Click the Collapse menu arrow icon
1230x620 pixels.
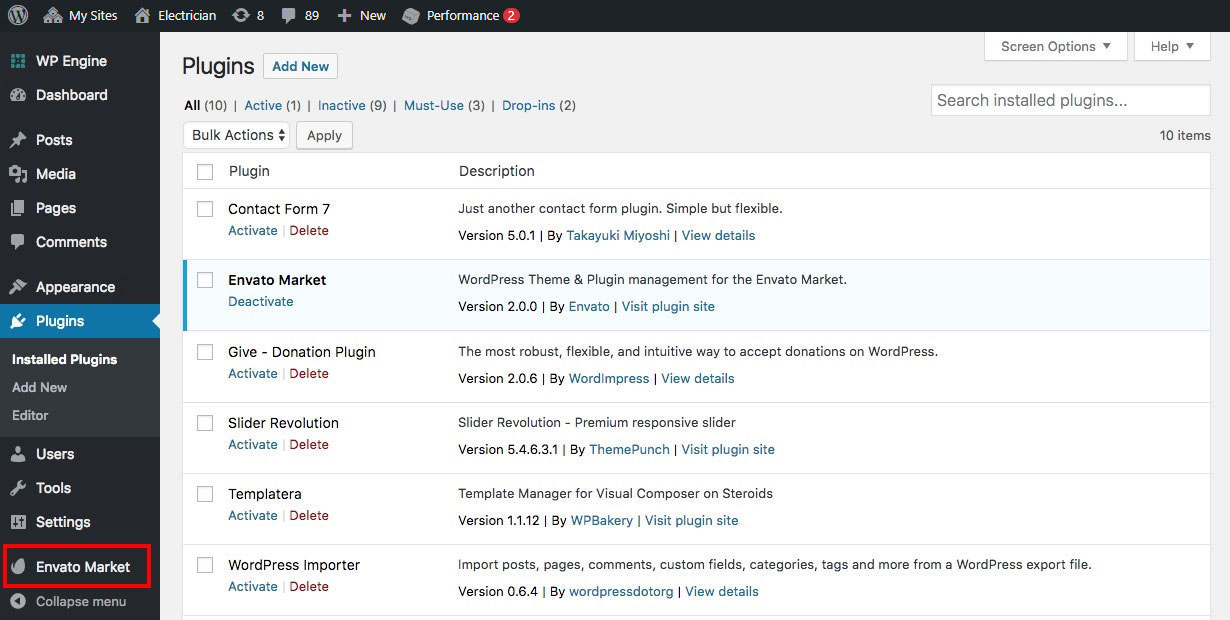pos(18,602)
